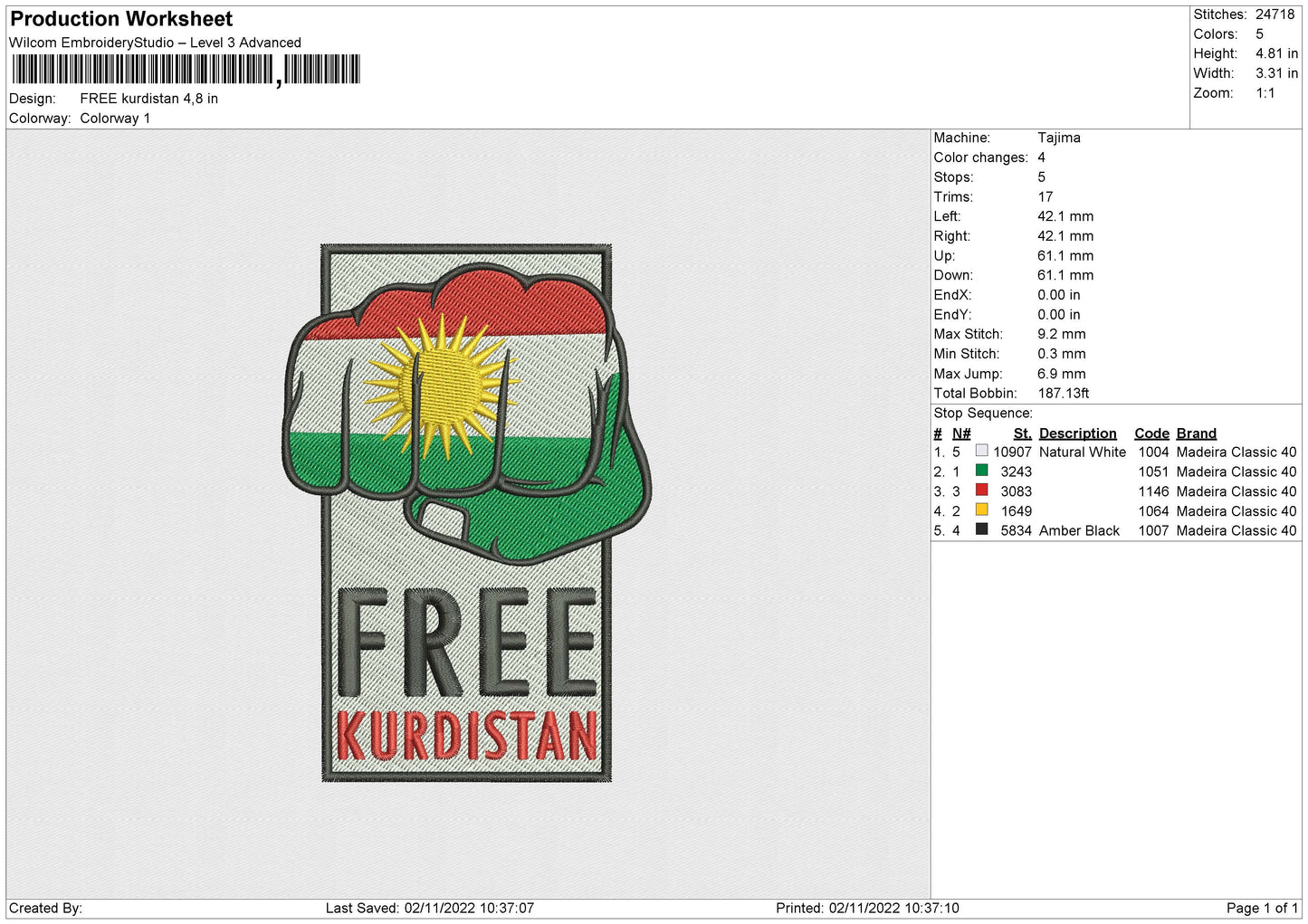The width and height of the screenshot is (1308, 924).
Task: Click the 'Stop Sequence:' heading
Action: pos(983,414)
